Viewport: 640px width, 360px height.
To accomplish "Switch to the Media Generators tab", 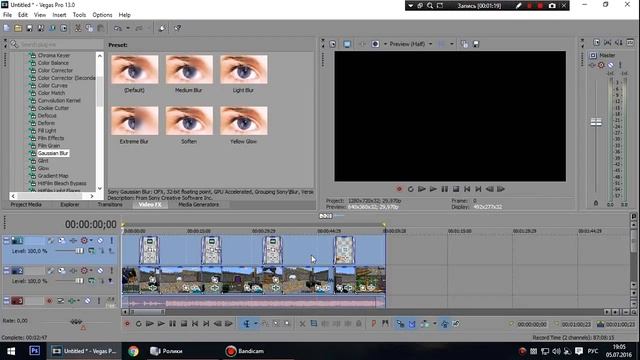I will [198, 204].
